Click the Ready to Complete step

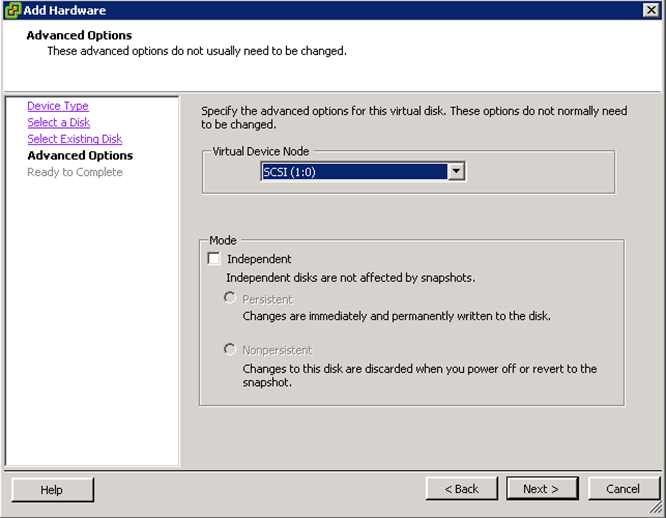click(x=75, y=172)
